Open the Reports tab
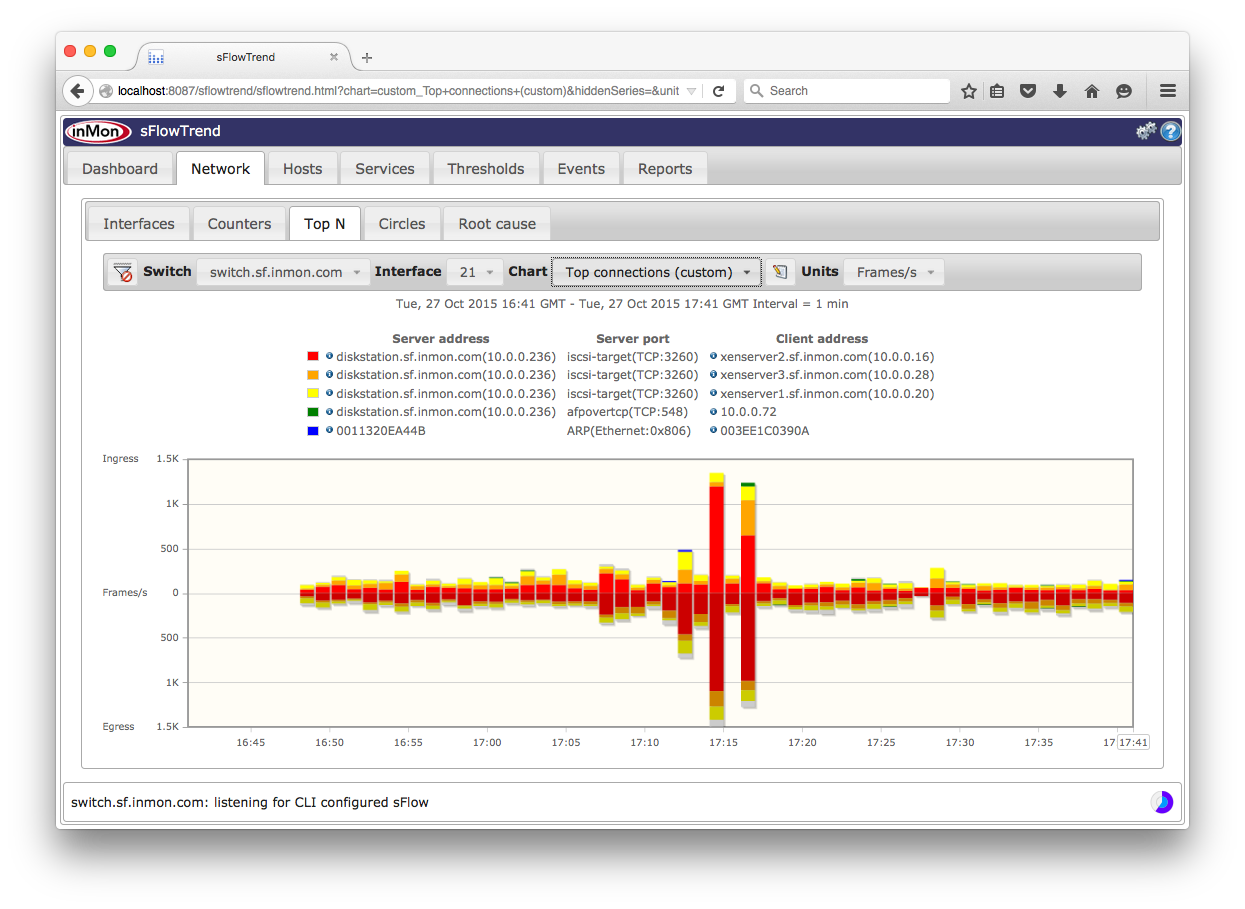Image resolution: width=1245 pixels, height=909 pixels. 665,169
